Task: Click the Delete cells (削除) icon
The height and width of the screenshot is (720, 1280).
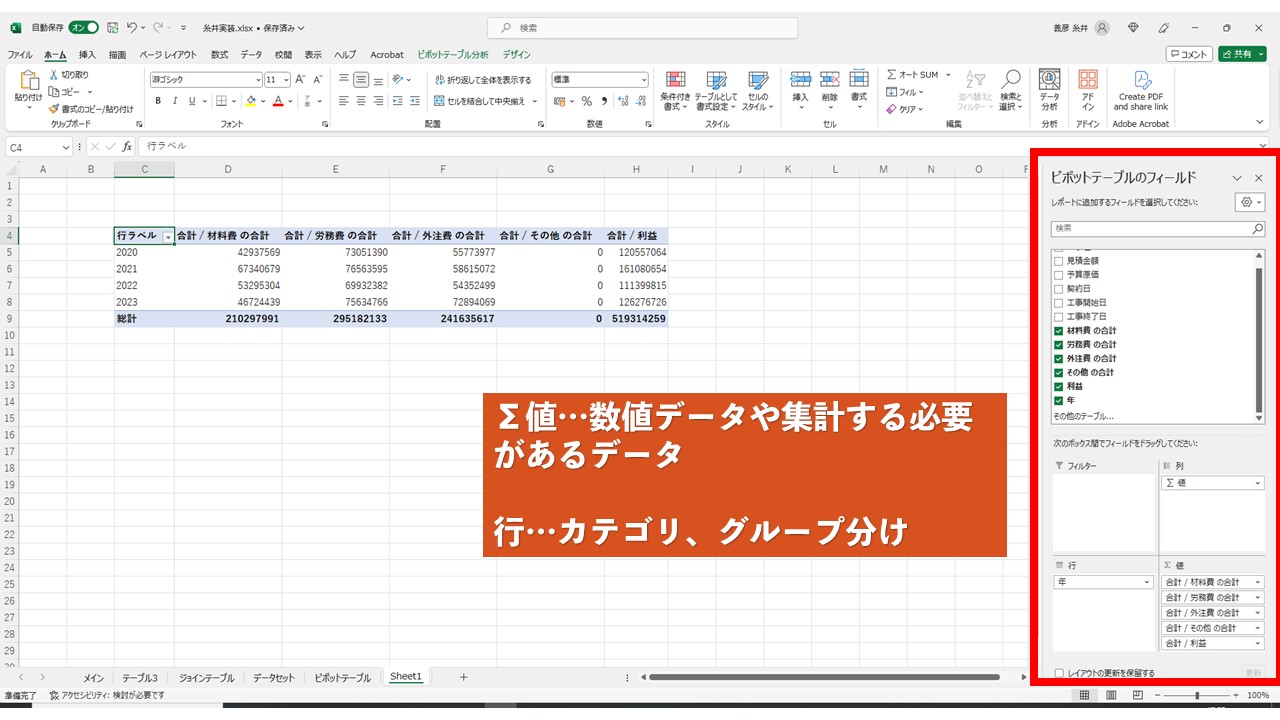Action: (829, 80)
